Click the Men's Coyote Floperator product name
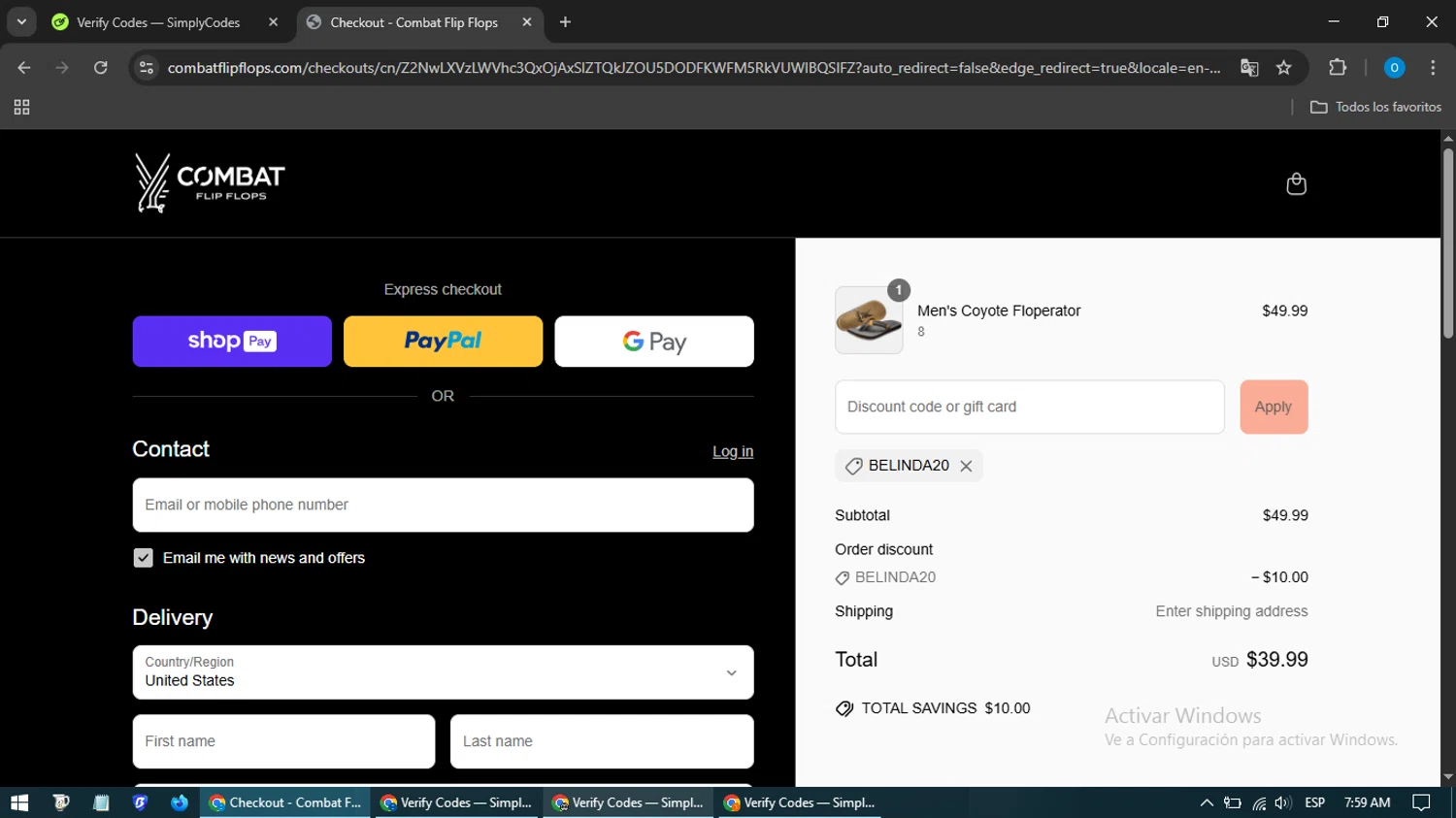This screenshot has height=818, width=1456. click(999, 311)
